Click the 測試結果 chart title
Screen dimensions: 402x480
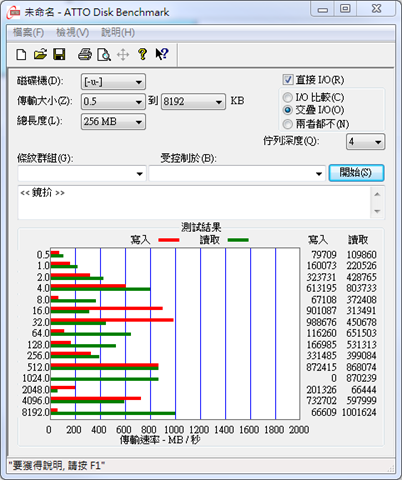201,228
